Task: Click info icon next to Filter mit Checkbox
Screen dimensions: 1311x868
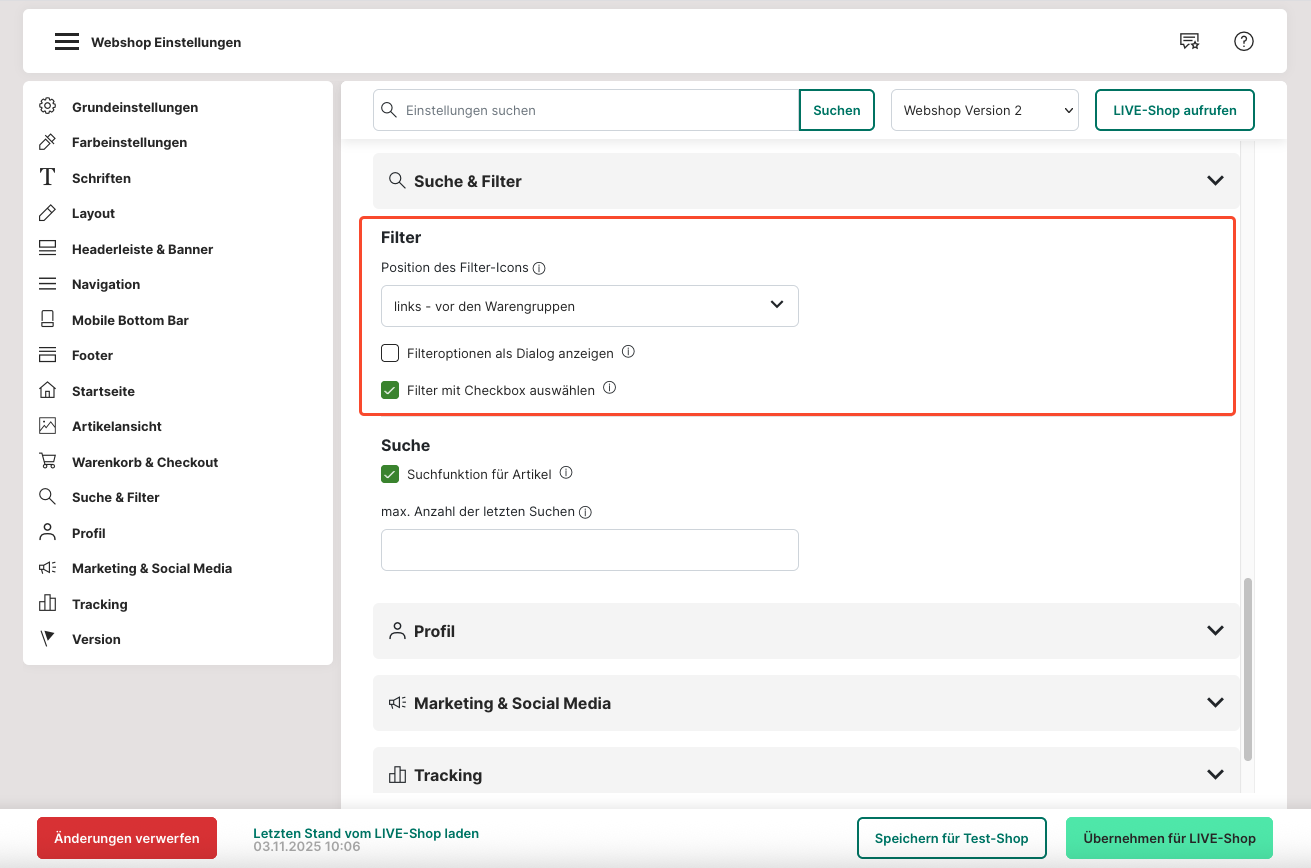Action: point(609,388)
